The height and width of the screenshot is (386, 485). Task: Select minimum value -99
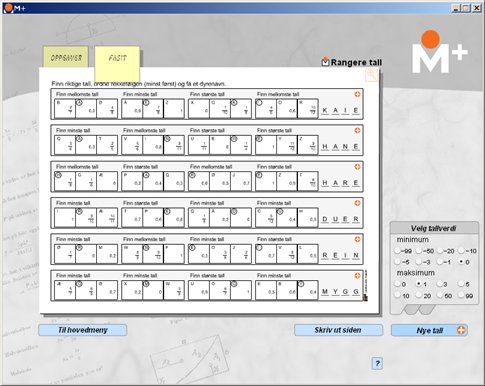tap(397, 251)
